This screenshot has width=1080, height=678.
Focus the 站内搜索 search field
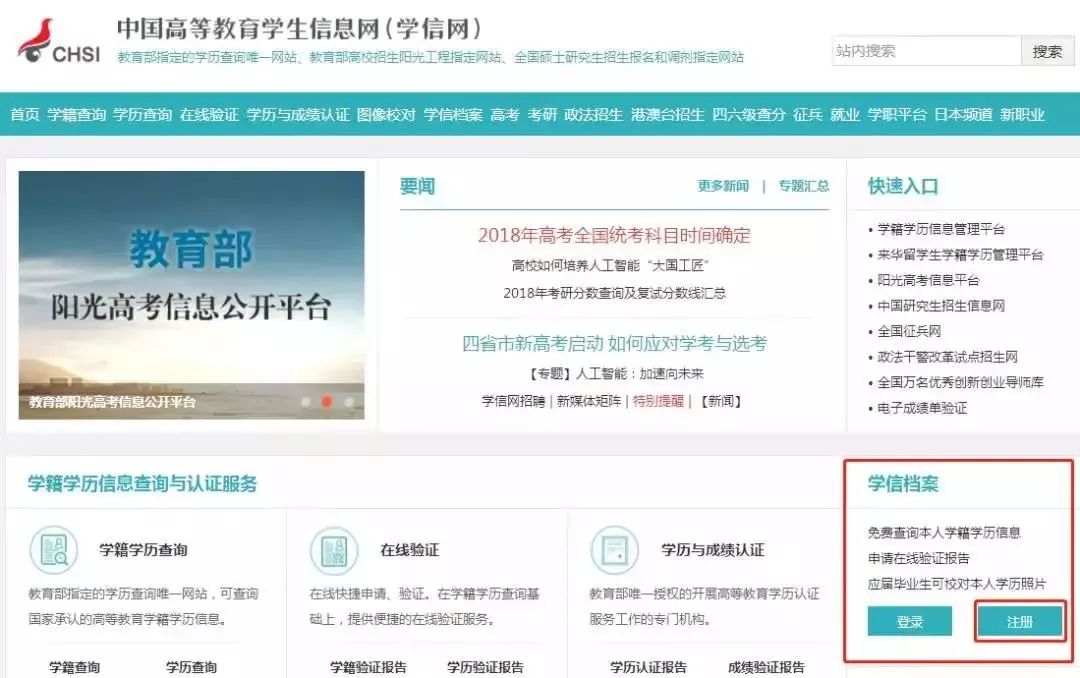[x=926, y=51]
